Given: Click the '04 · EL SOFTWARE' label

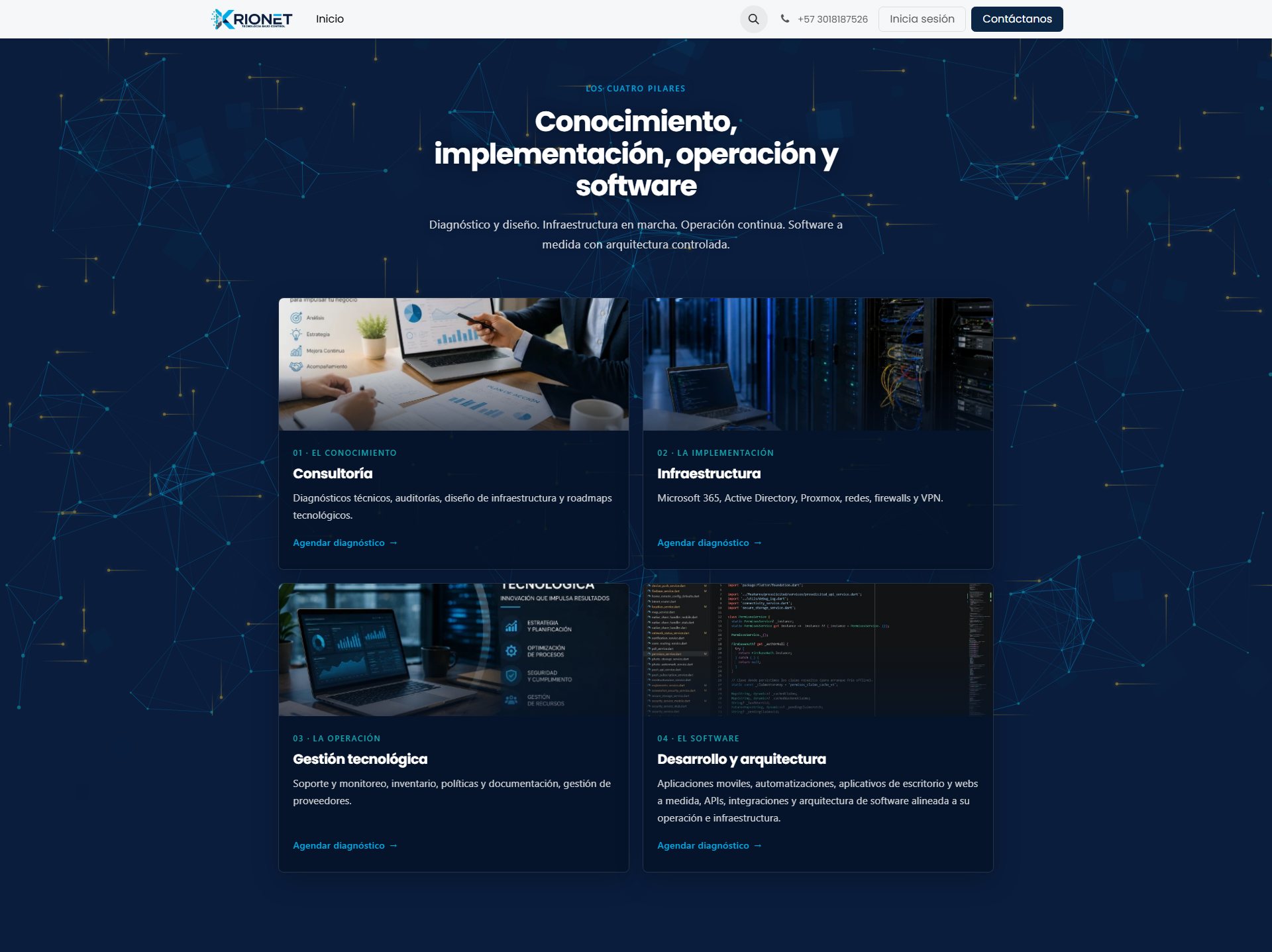Looking at the screenshot, I should (698, 739).
